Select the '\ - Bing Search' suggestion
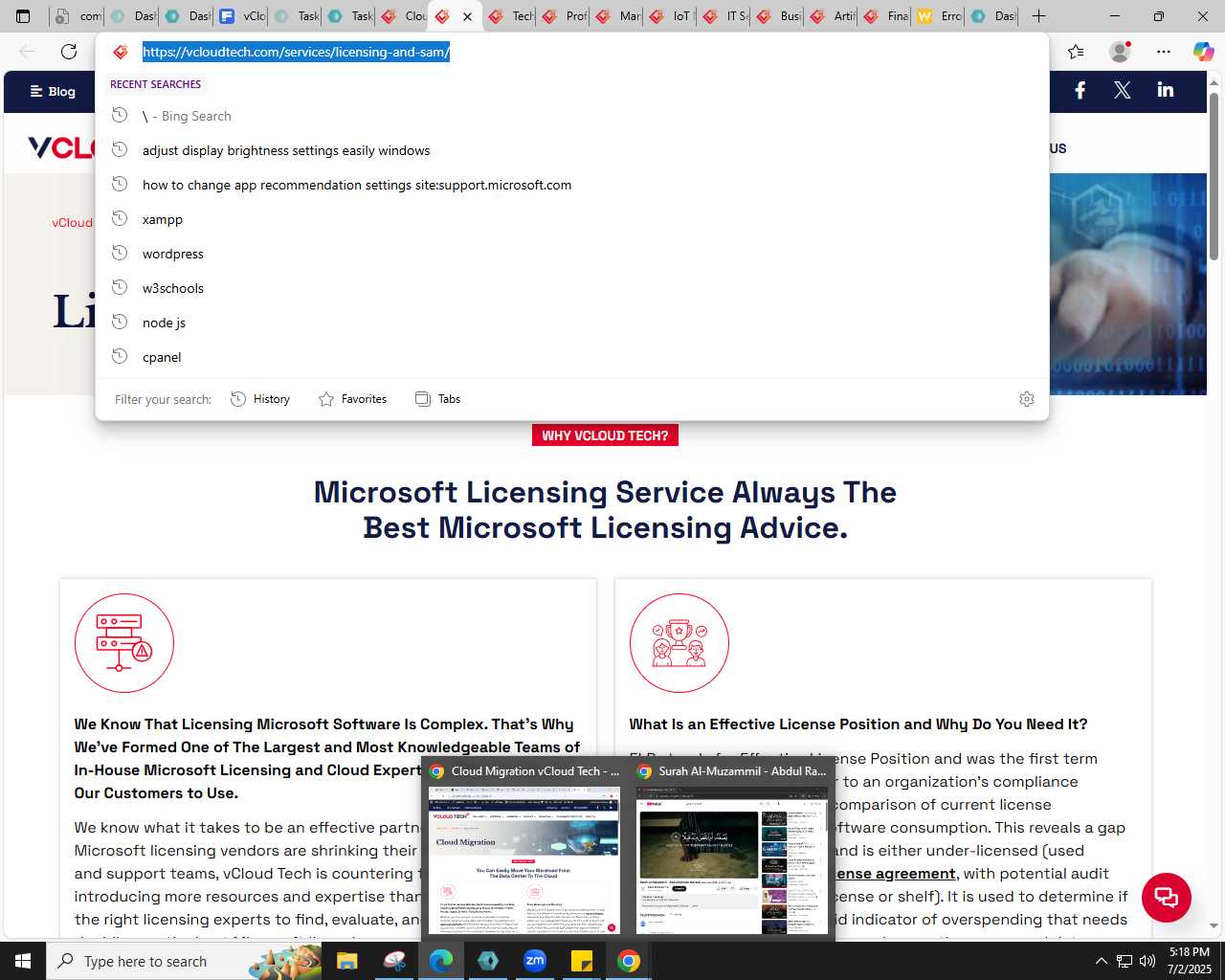This screenshot has width=1225, height=980. 572,116
